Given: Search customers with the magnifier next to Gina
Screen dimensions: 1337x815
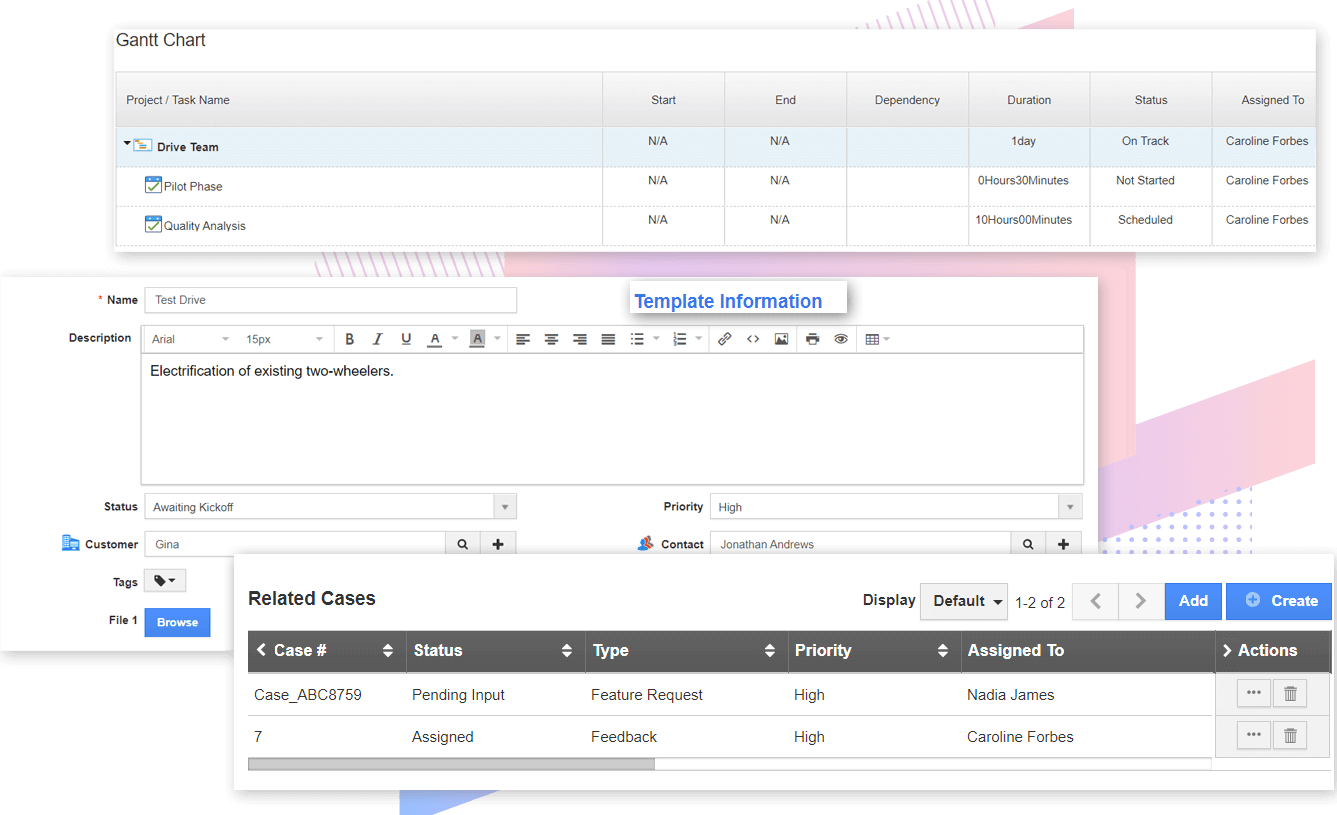Looking at the screenshot, I should point(462,544).
